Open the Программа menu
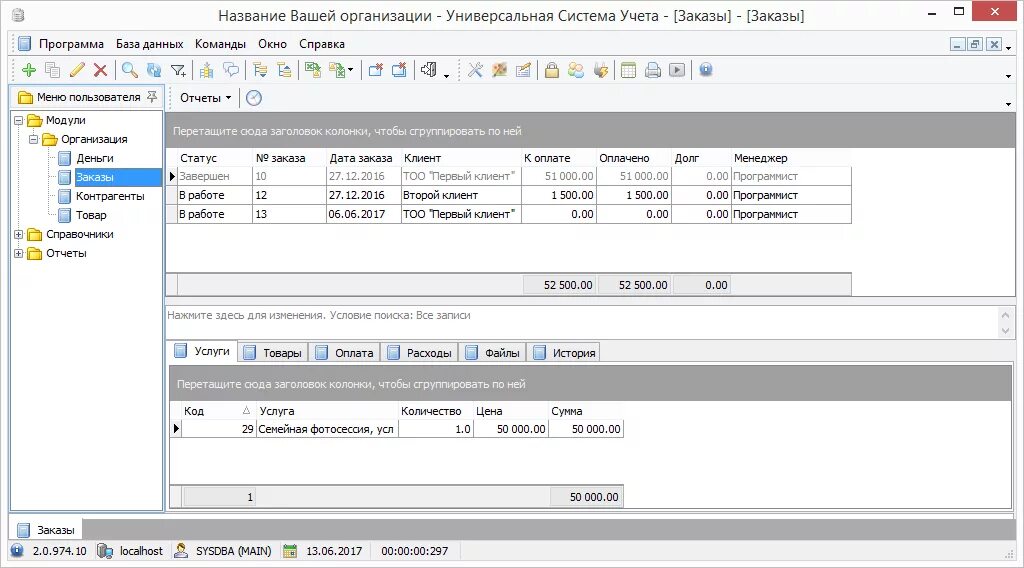This screenshot has width=1024, height=568. coord(71,44)
